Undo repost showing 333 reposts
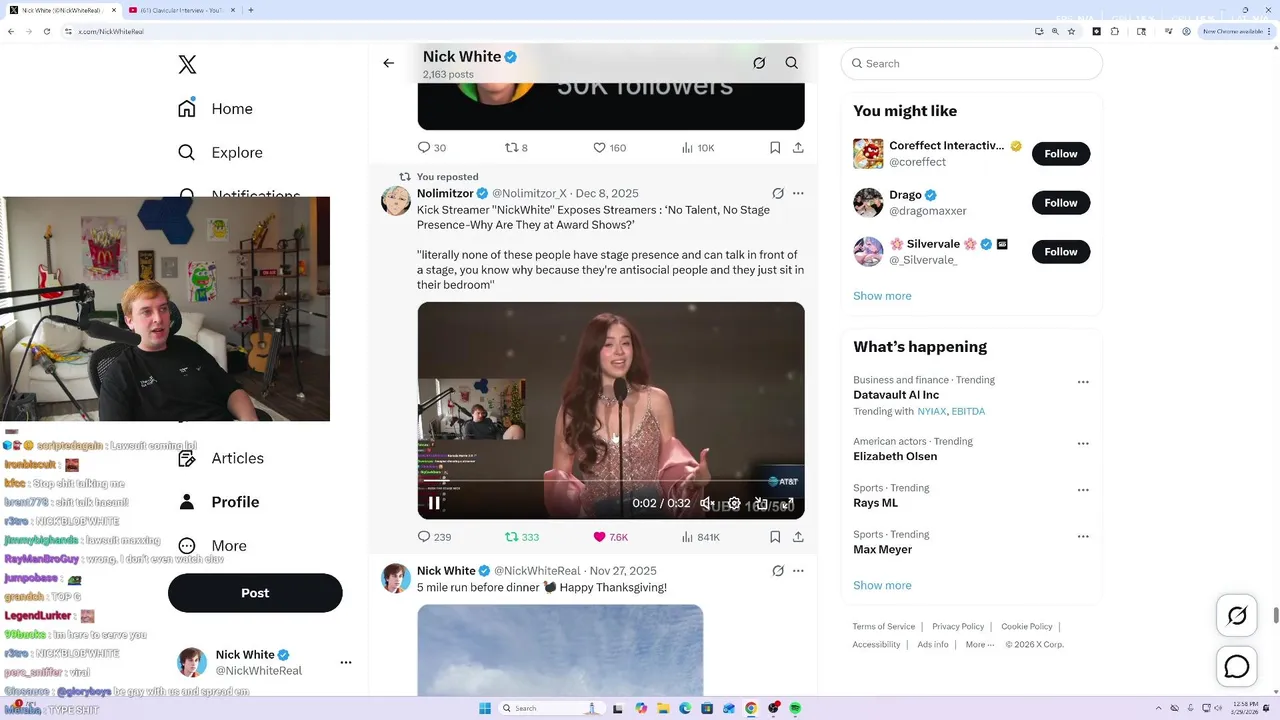The width and height of the screenshot is (1280, 720). (522, 537)
